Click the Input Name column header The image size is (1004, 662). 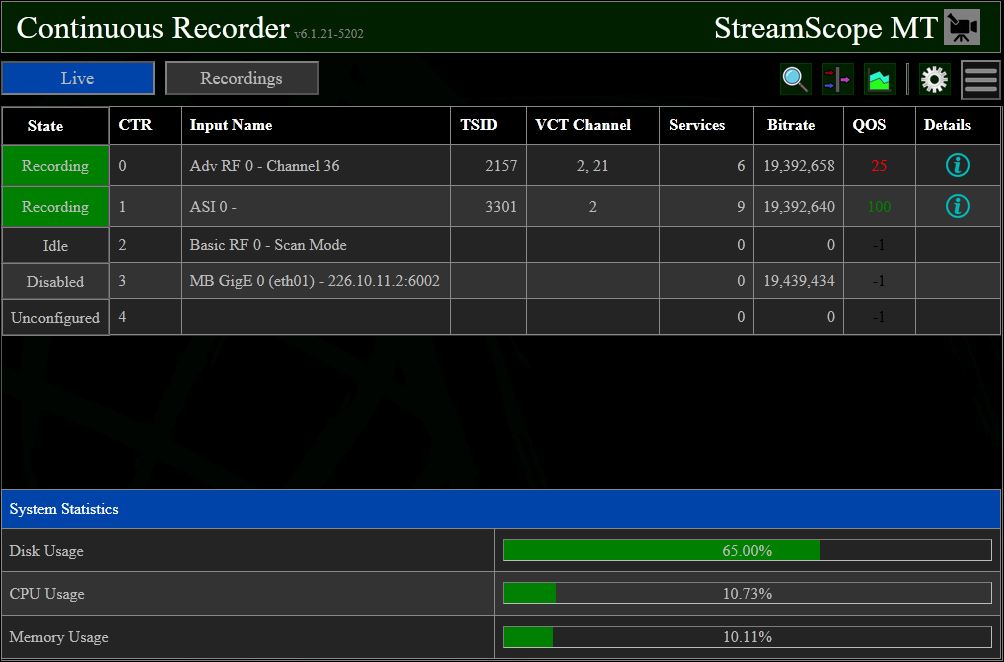point(316,125)
